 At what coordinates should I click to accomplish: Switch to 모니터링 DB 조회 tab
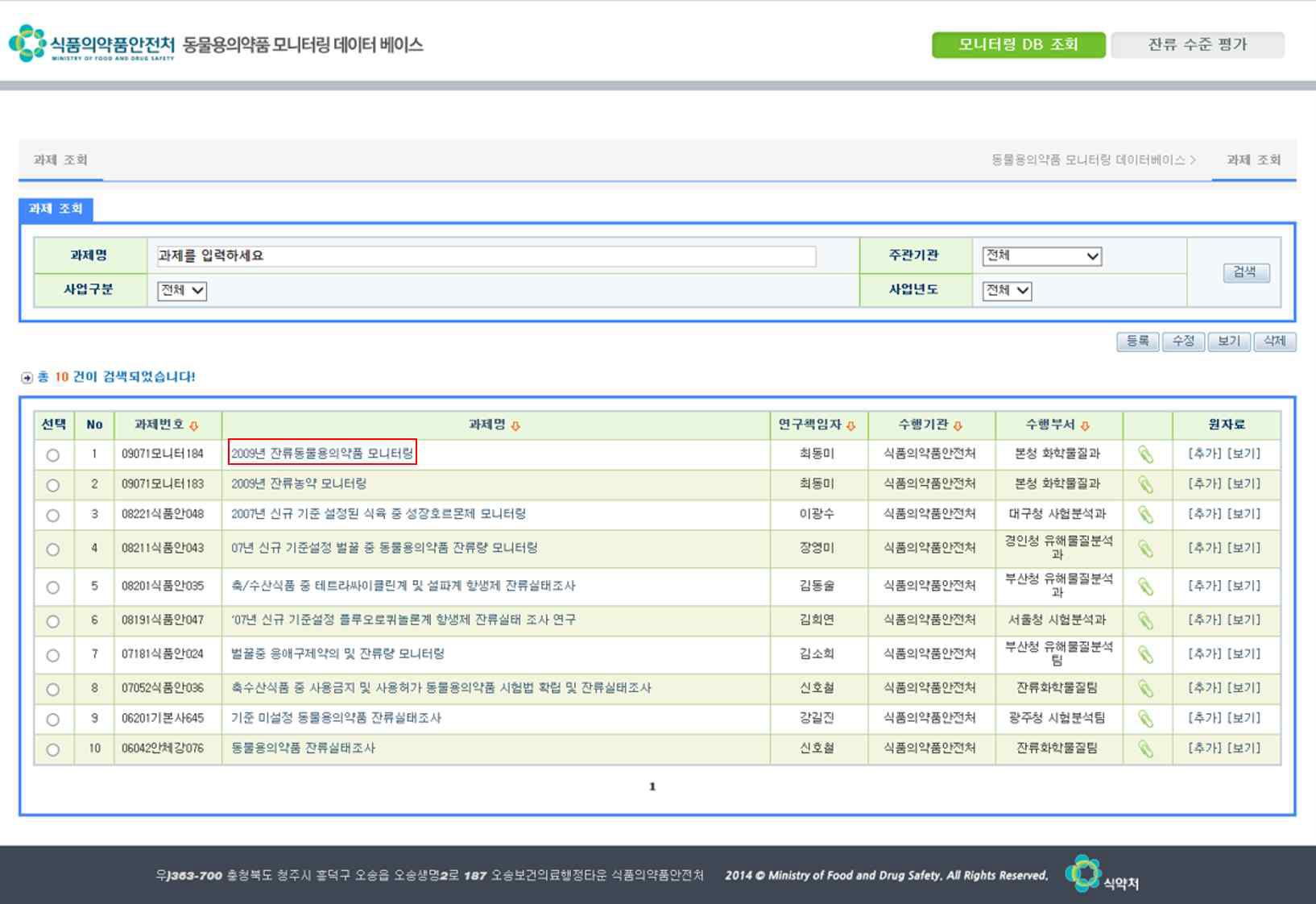(x=1019, y=45)
